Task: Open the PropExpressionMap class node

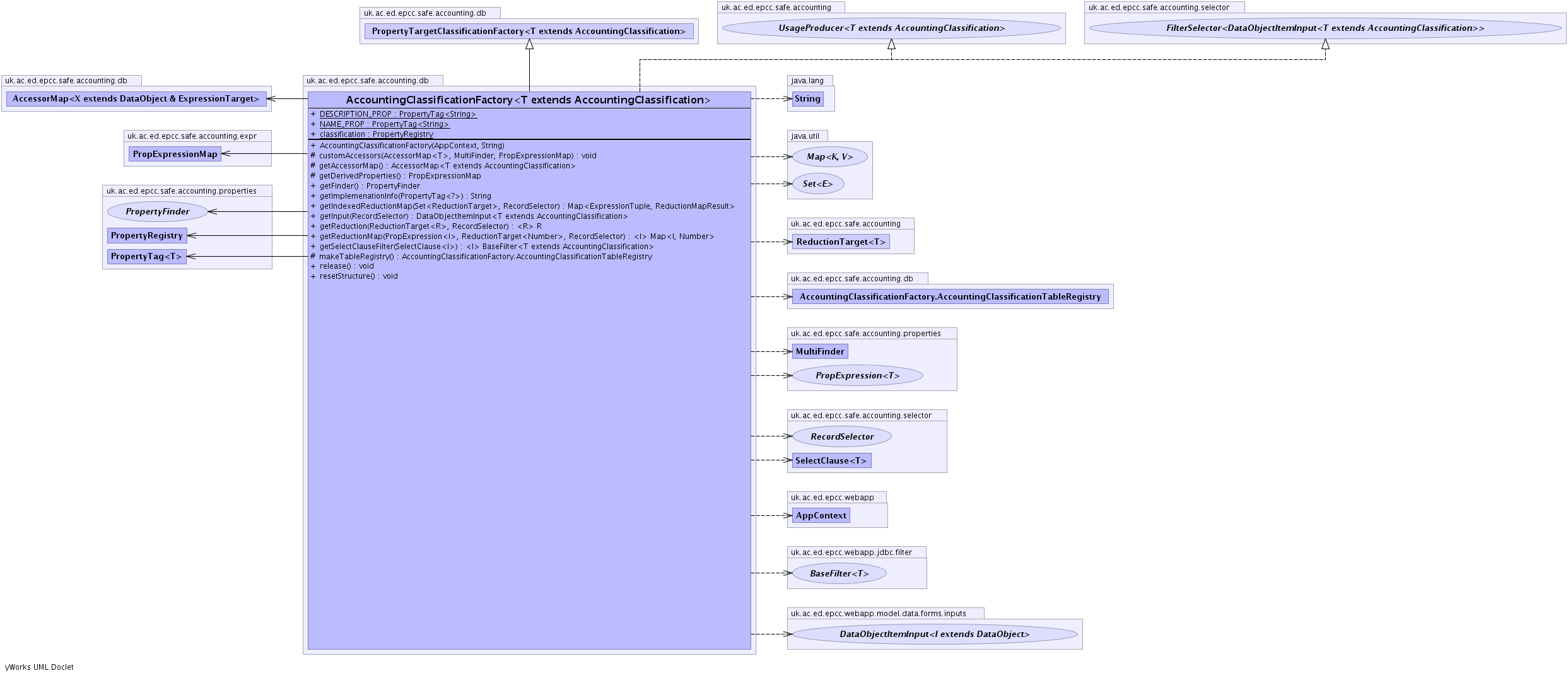Action: pos(175,154)
